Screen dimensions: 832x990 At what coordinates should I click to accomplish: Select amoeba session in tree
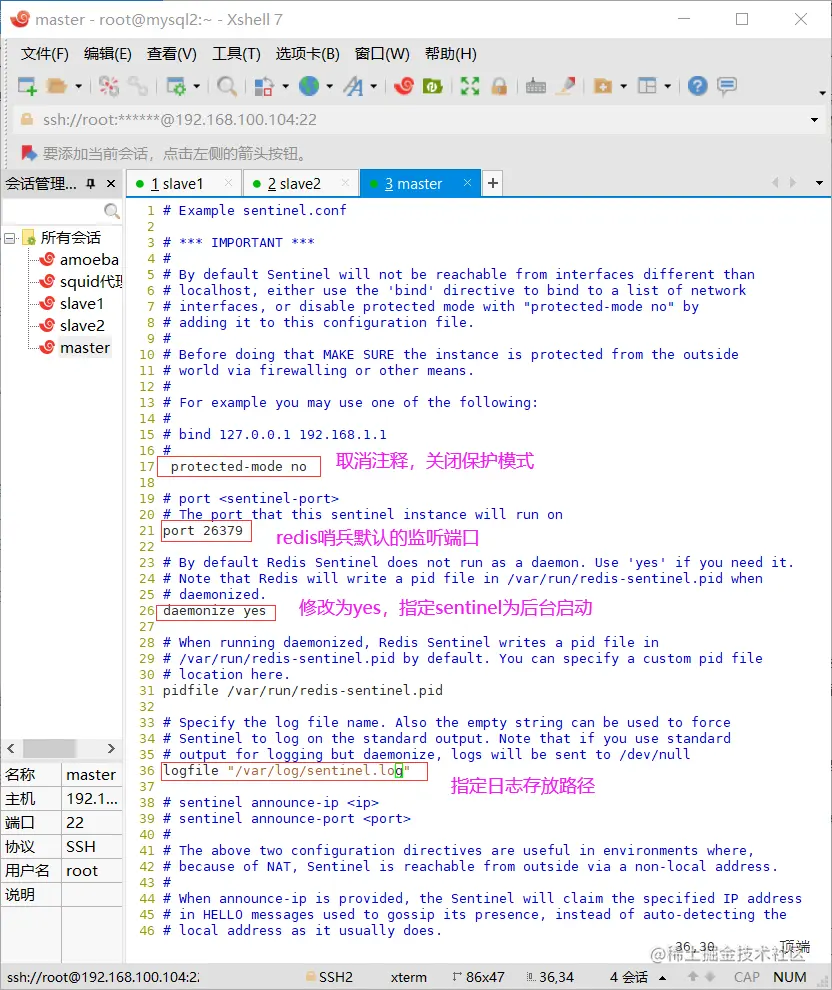tap(89, 259)
